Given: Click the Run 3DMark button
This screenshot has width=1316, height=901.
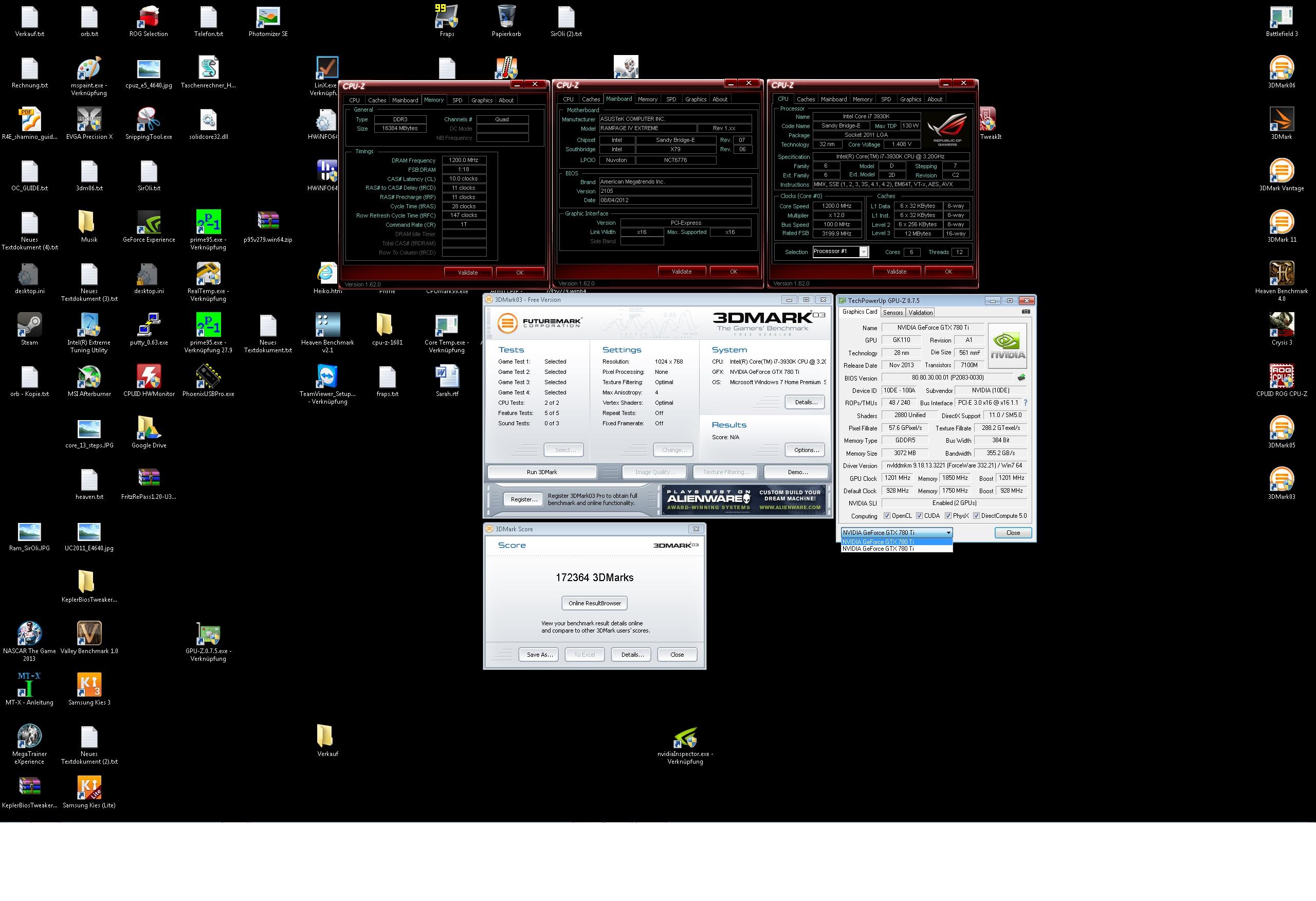Looking at the screenshot, I should (x=542, y=472).
